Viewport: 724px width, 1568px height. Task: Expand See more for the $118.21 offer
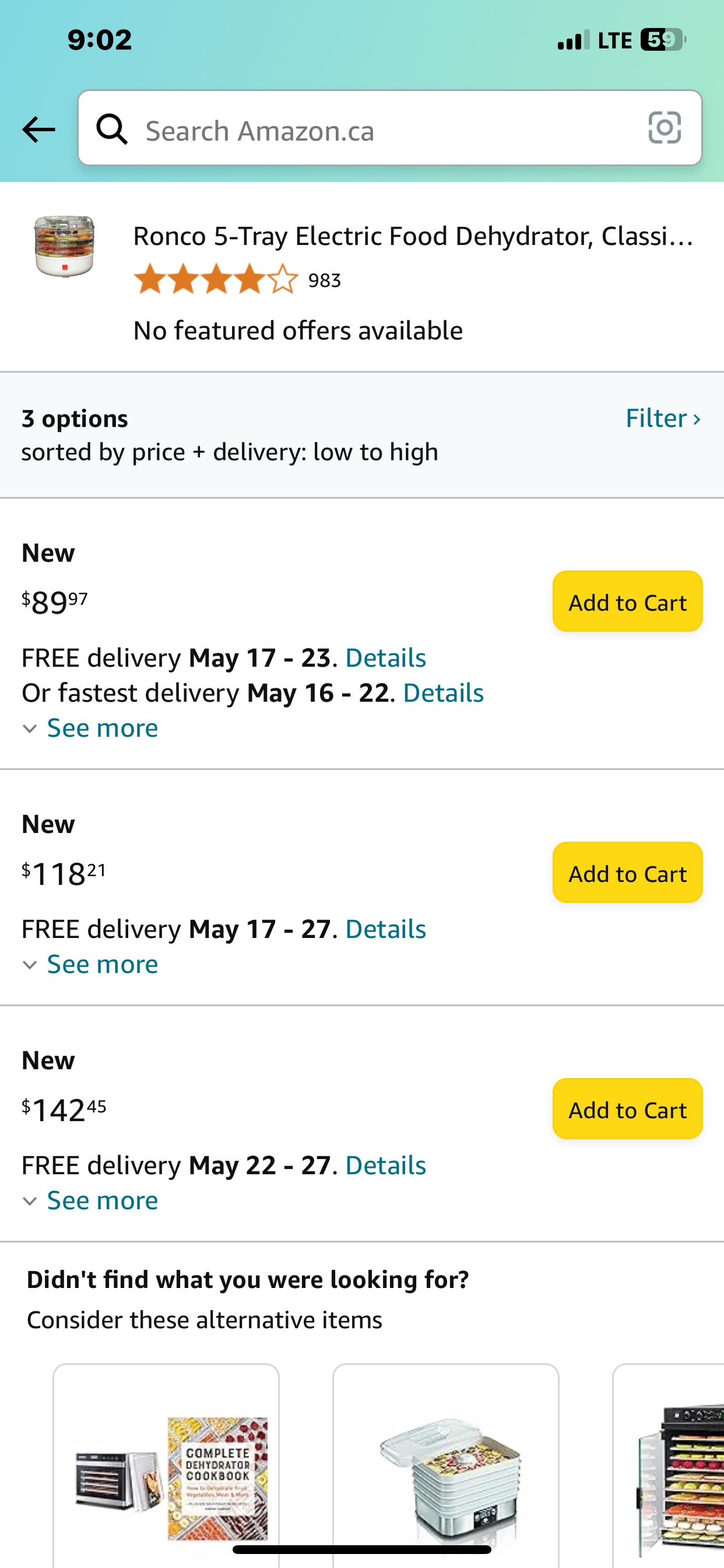pyautogui.click(x=101, y=964)
